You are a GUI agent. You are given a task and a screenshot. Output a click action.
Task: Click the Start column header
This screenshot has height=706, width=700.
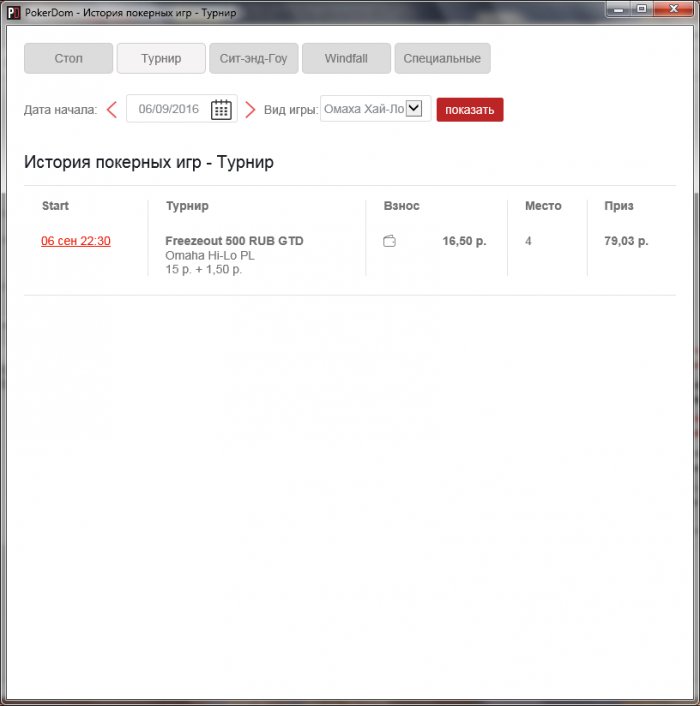pos(55,206)
